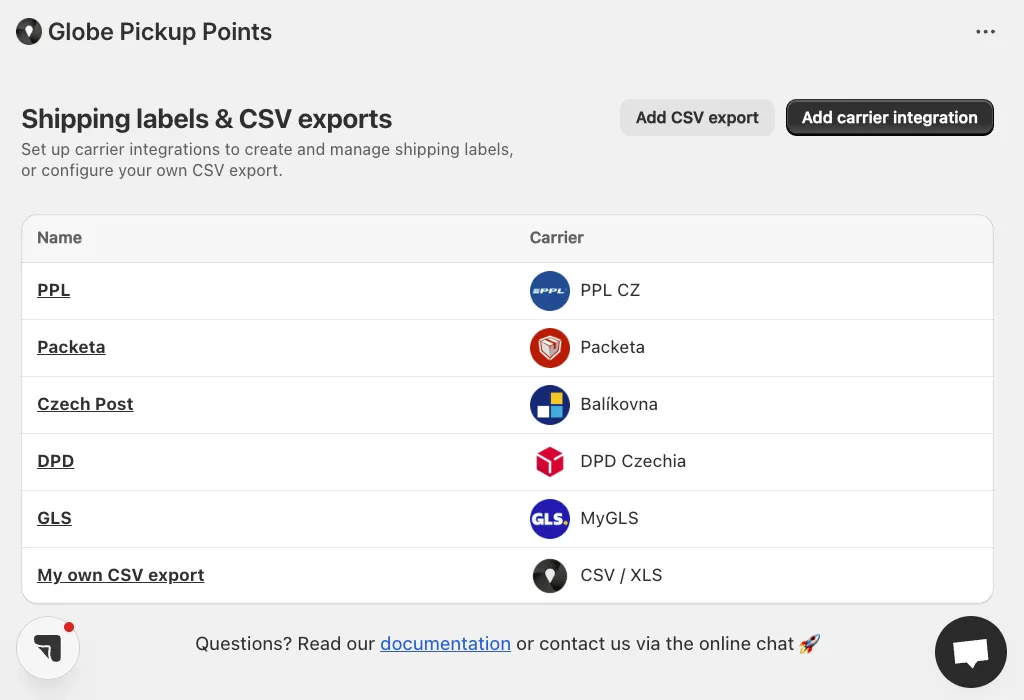This screenshot has width=1024, height=700.
Task: Open the bottom-left notification widget with red dot
Action: click(x=48, y=648)
